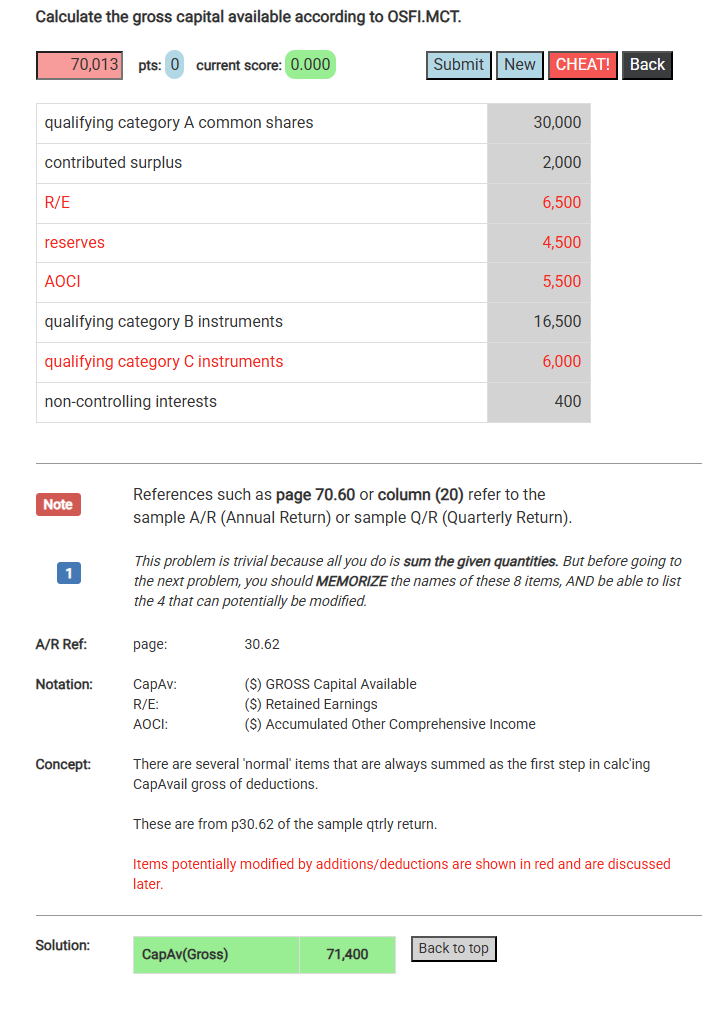Image resolution: width=702 pixels, height=1009 pixels.
Task: Click the red Note badge
Action: click(x=58, y=504)
